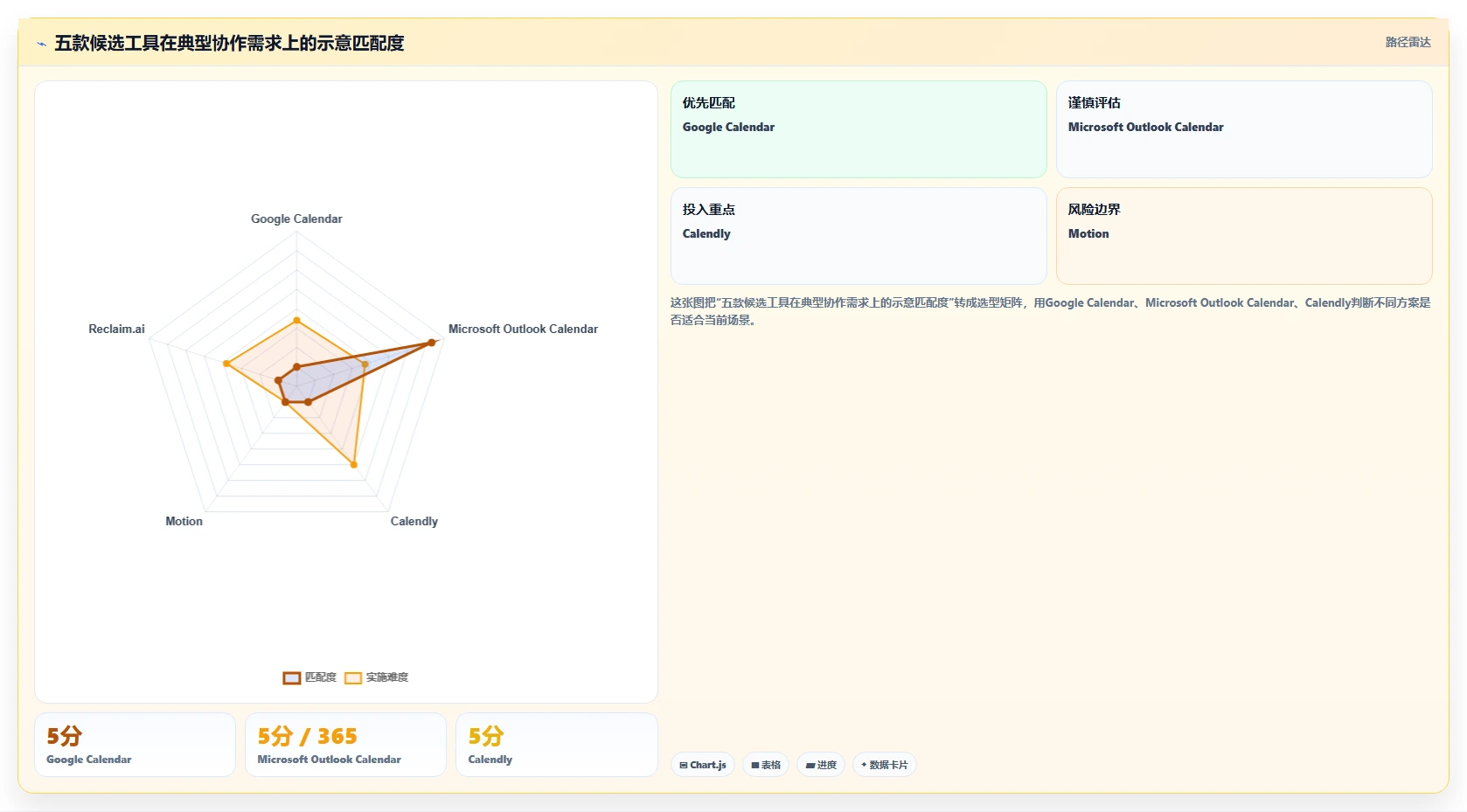Open the 风险边界 Motion card

coord(1244,236)
